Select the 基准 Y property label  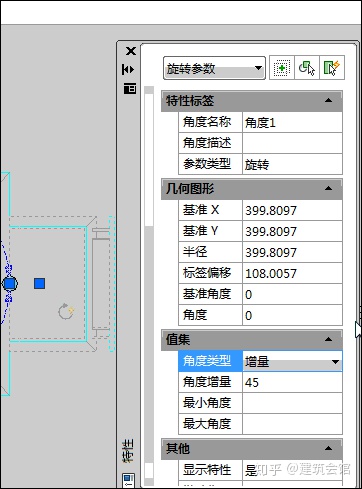tap(210, 231)
